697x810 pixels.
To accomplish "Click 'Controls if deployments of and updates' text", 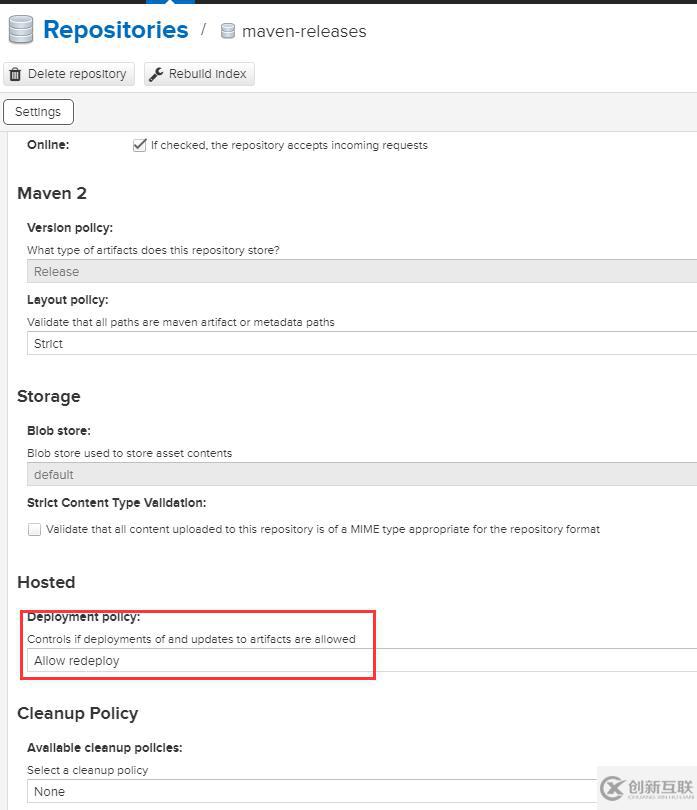I will pyautogui.click(x=192, y=639).
